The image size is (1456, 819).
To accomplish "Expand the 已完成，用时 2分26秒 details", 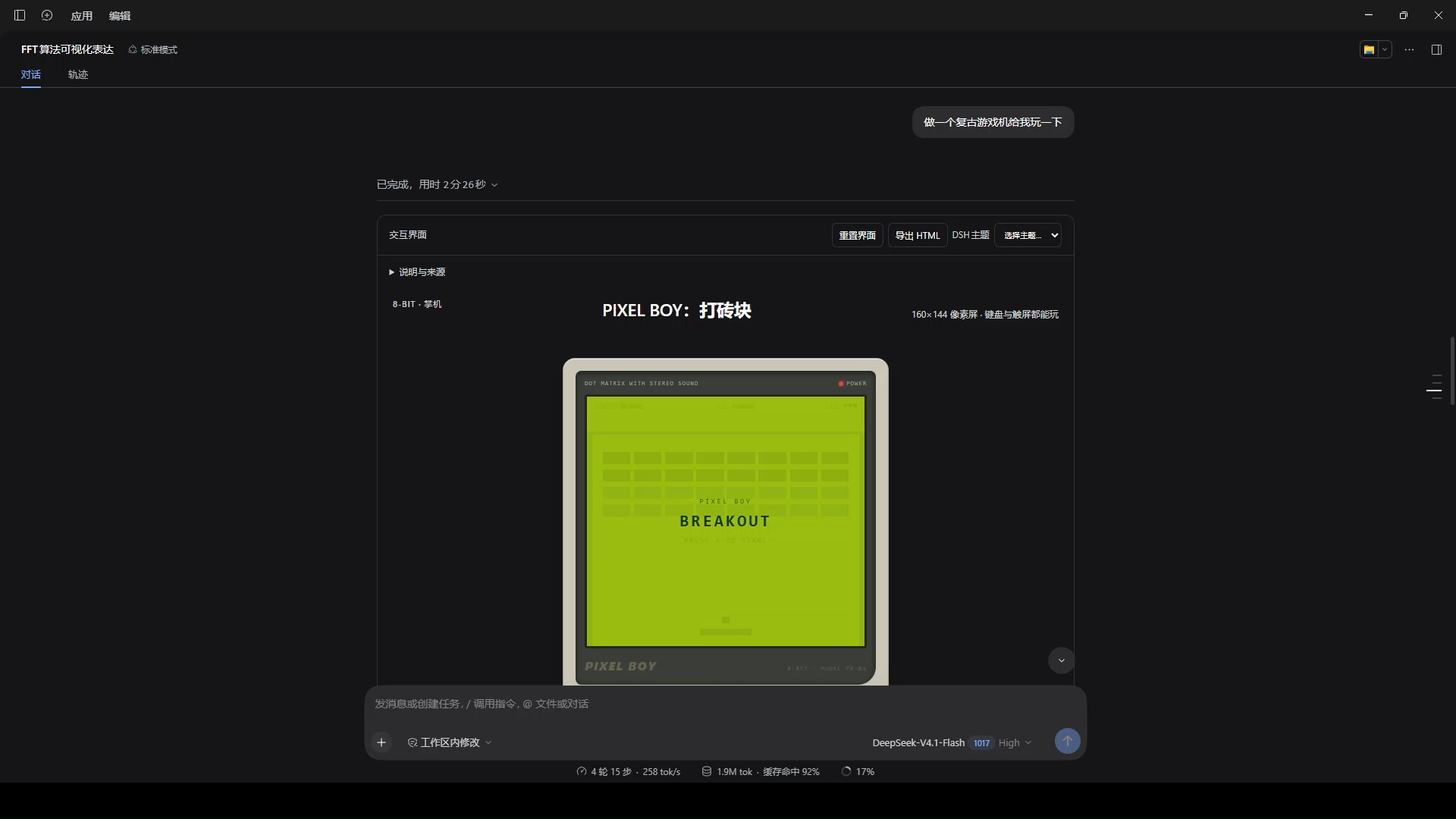I will pyautogui.click(x=437, y=184).
